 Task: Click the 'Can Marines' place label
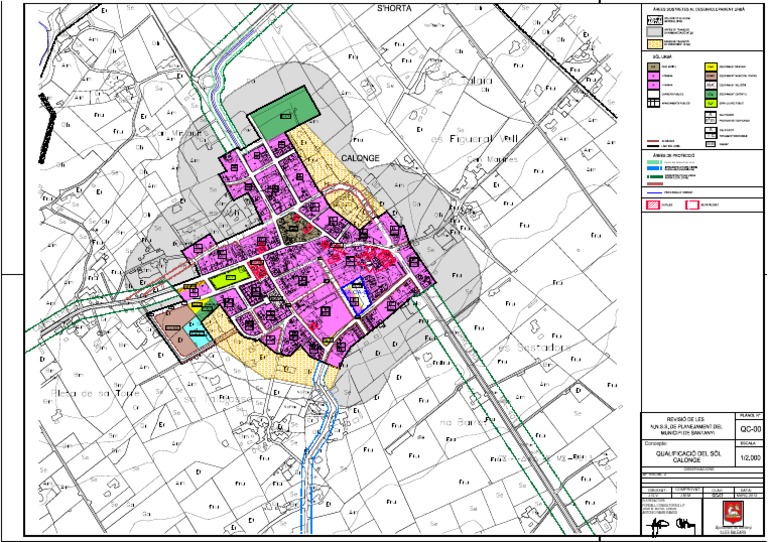coord(492,159)
